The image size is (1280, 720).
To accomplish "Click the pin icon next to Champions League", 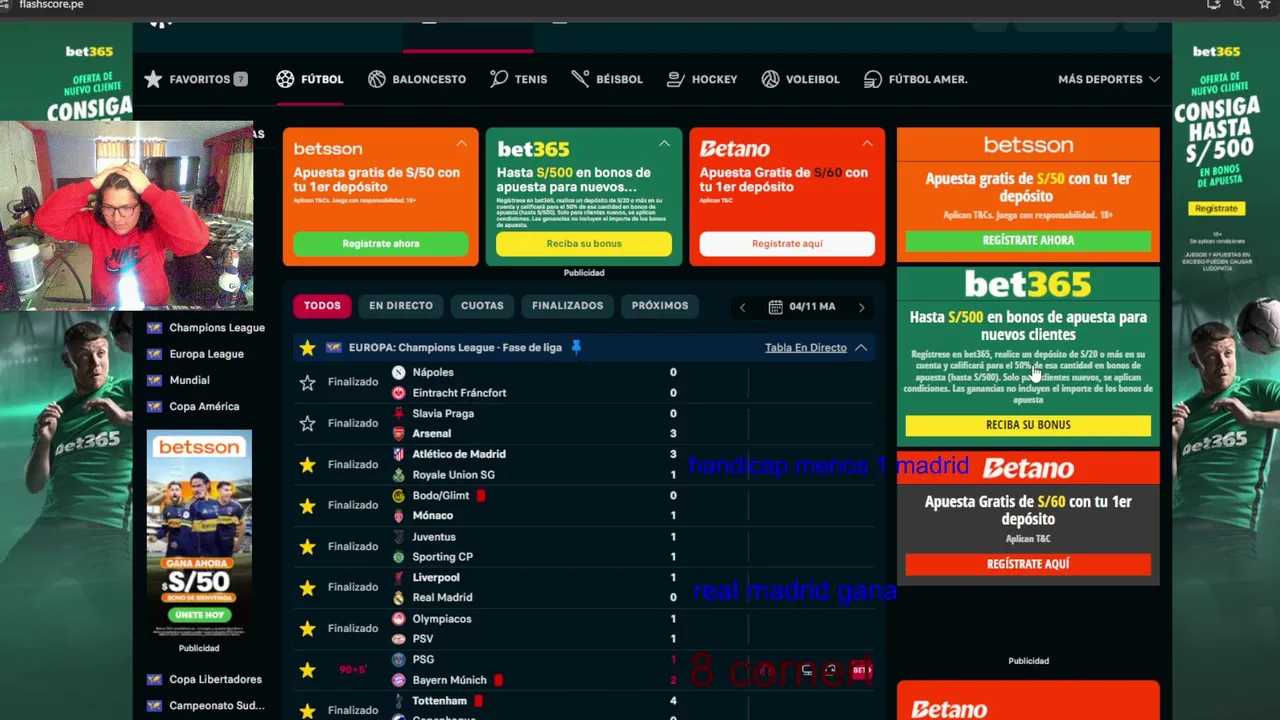I will 576,347.
